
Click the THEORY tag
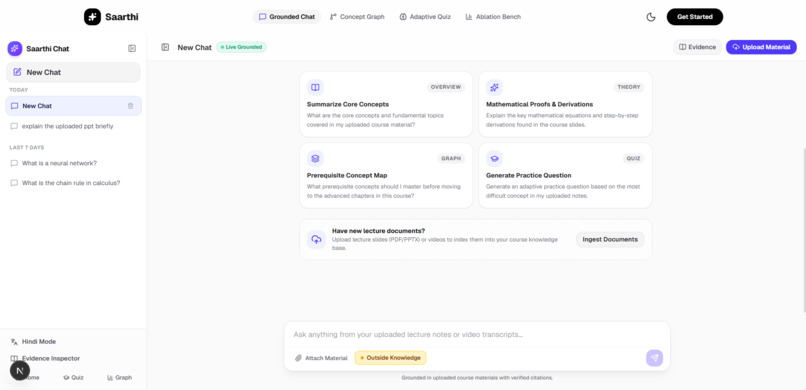[x=629, y=87]
